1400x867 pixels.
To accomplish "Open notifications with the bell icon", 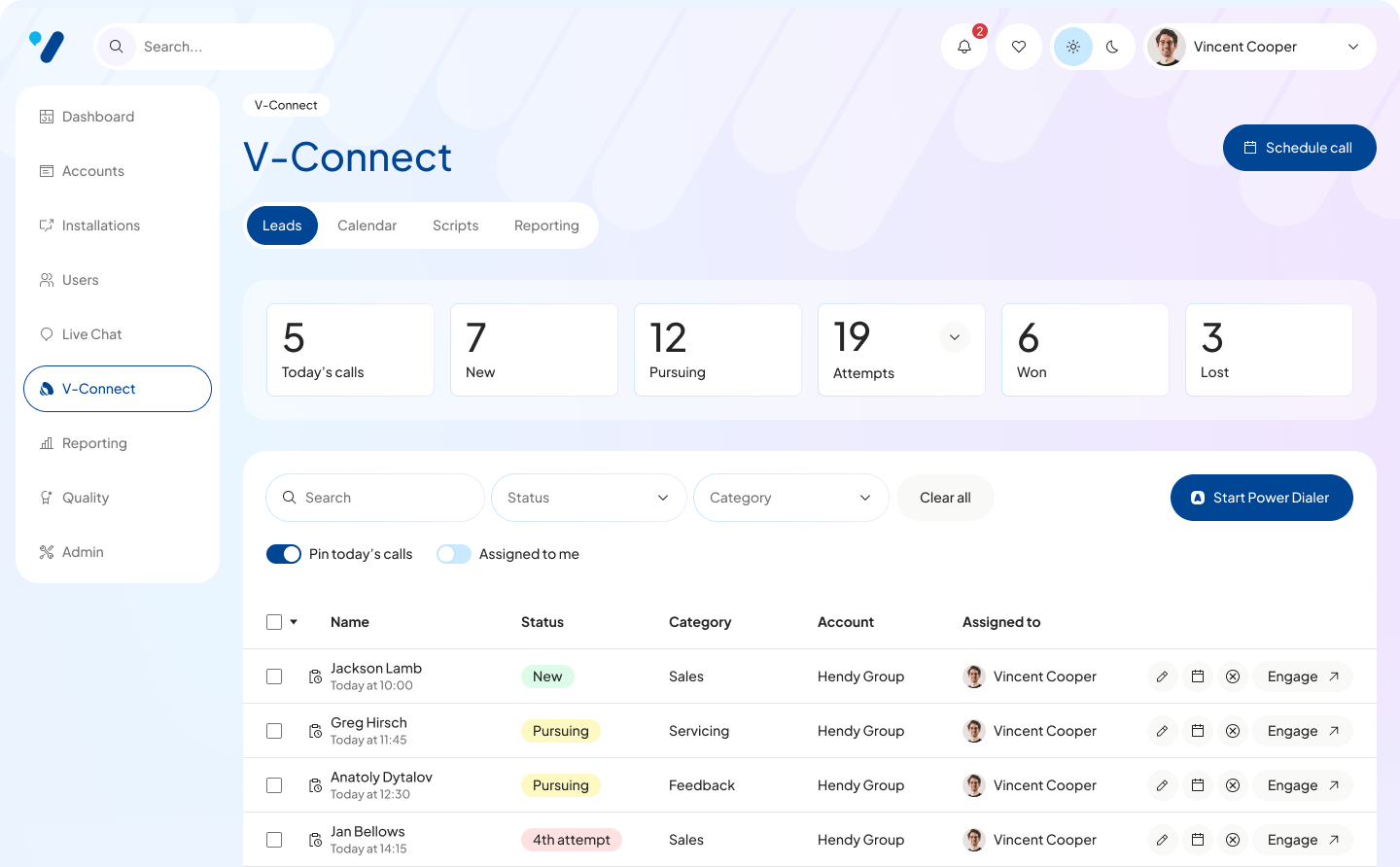I will point(963,46).
